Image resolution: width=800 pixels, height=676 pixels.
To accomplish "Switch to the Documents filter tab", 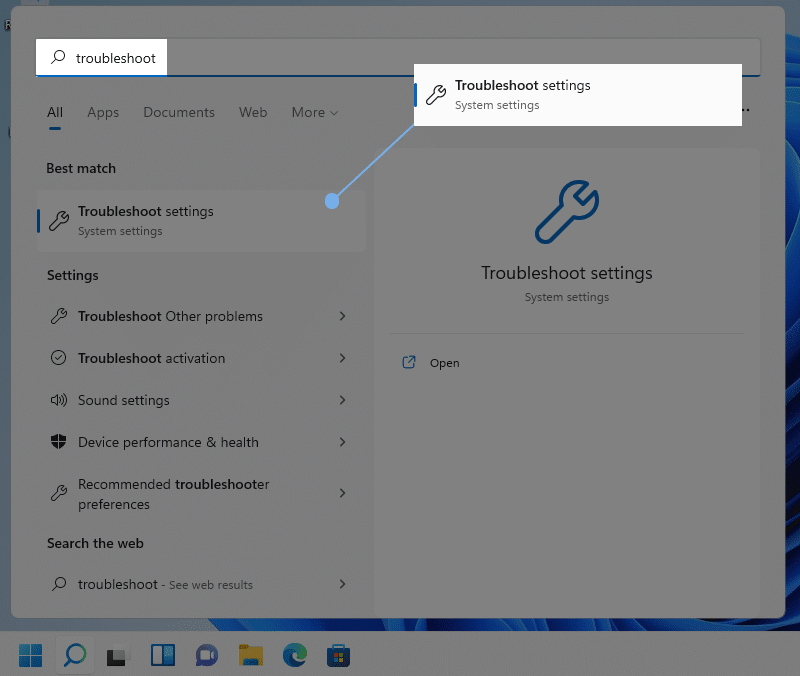I will tap(179, 112).
